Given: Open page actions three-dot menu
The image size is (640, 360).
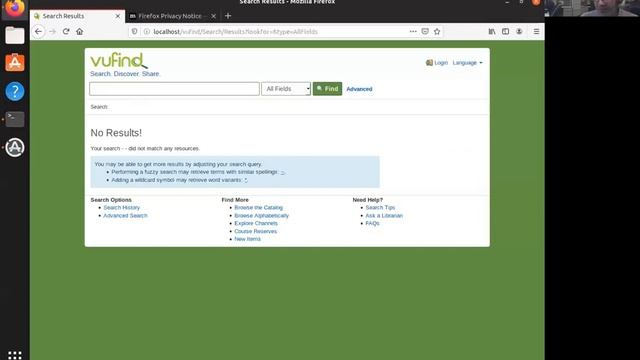Looking at the screenshot, I should tap(413, 31).
